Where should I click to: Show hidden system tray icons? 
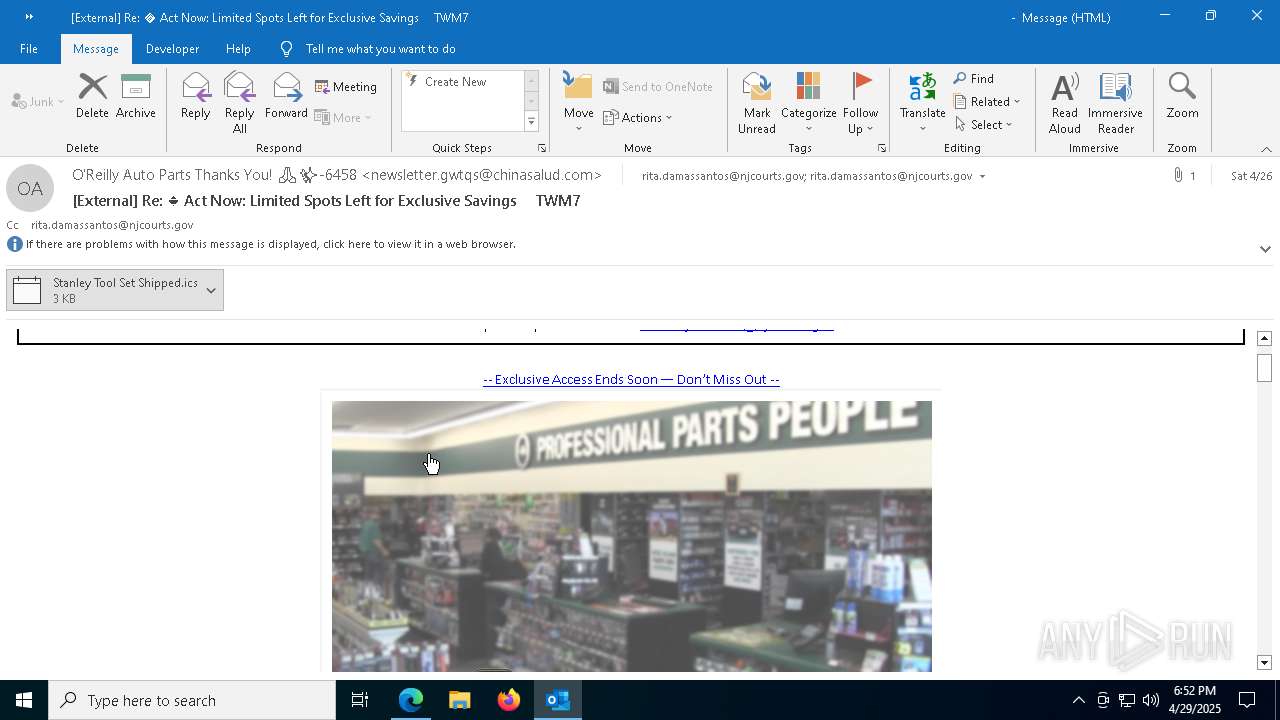[x=1078, y=700]
